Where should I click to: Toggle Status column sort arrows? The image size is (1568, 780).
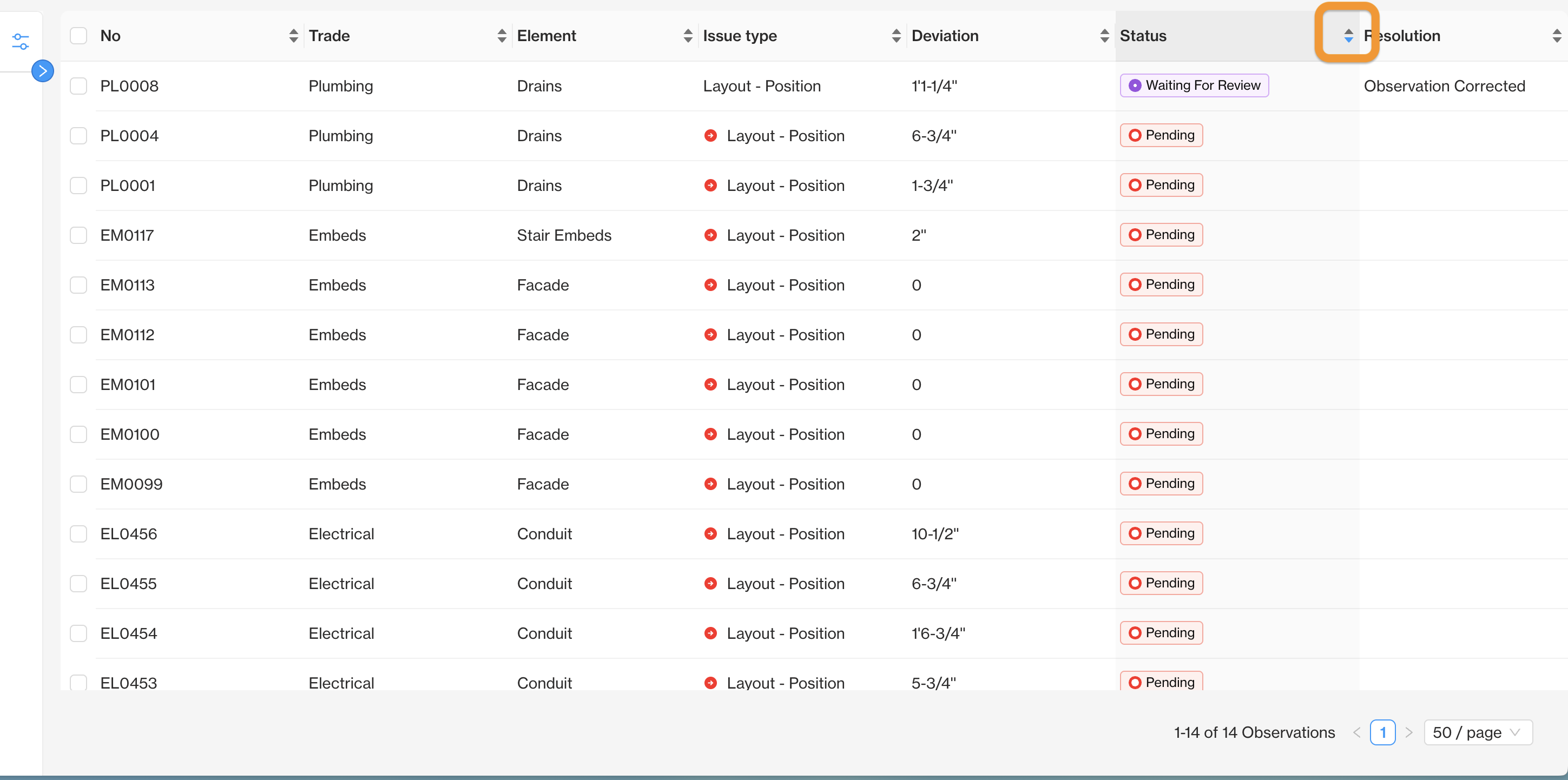tap(1348, 36)
